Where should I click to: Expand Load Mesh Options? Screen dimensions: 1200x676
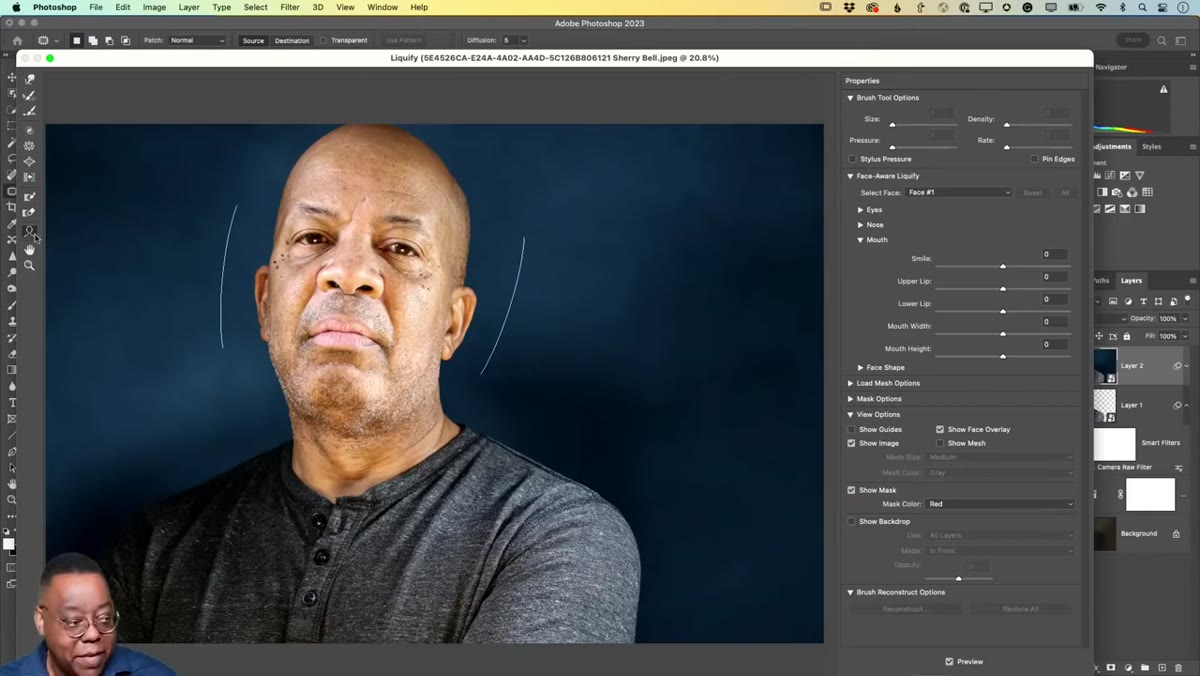(851, 383)
